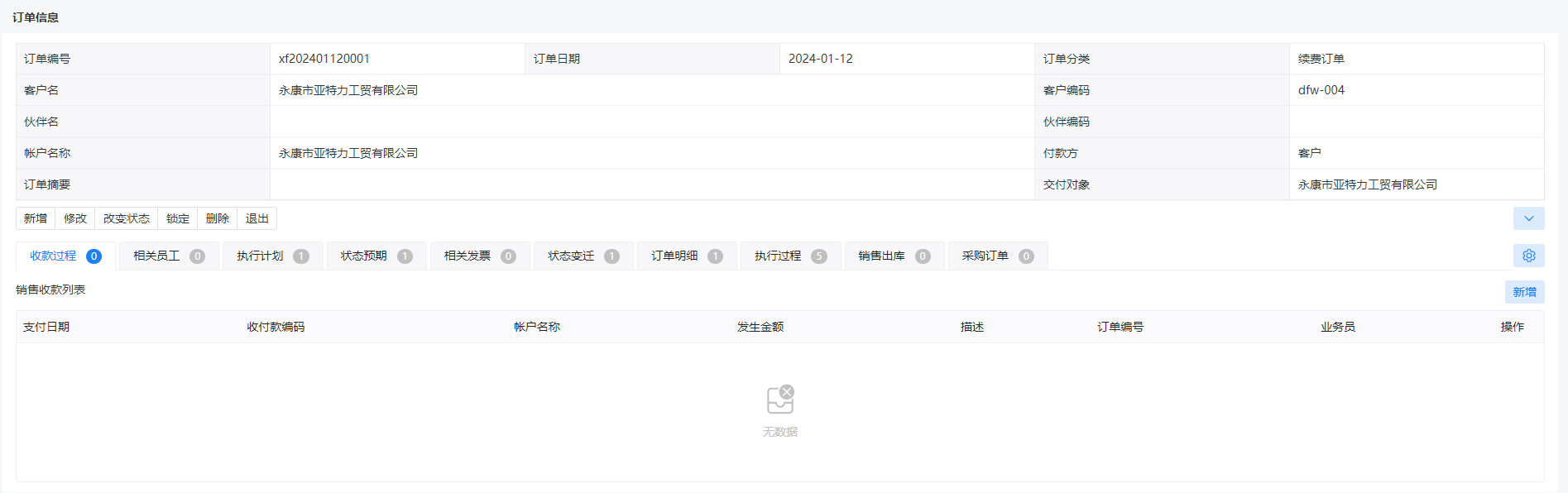
Task: Switch to the 相关员工 tab
Action: 169,256
